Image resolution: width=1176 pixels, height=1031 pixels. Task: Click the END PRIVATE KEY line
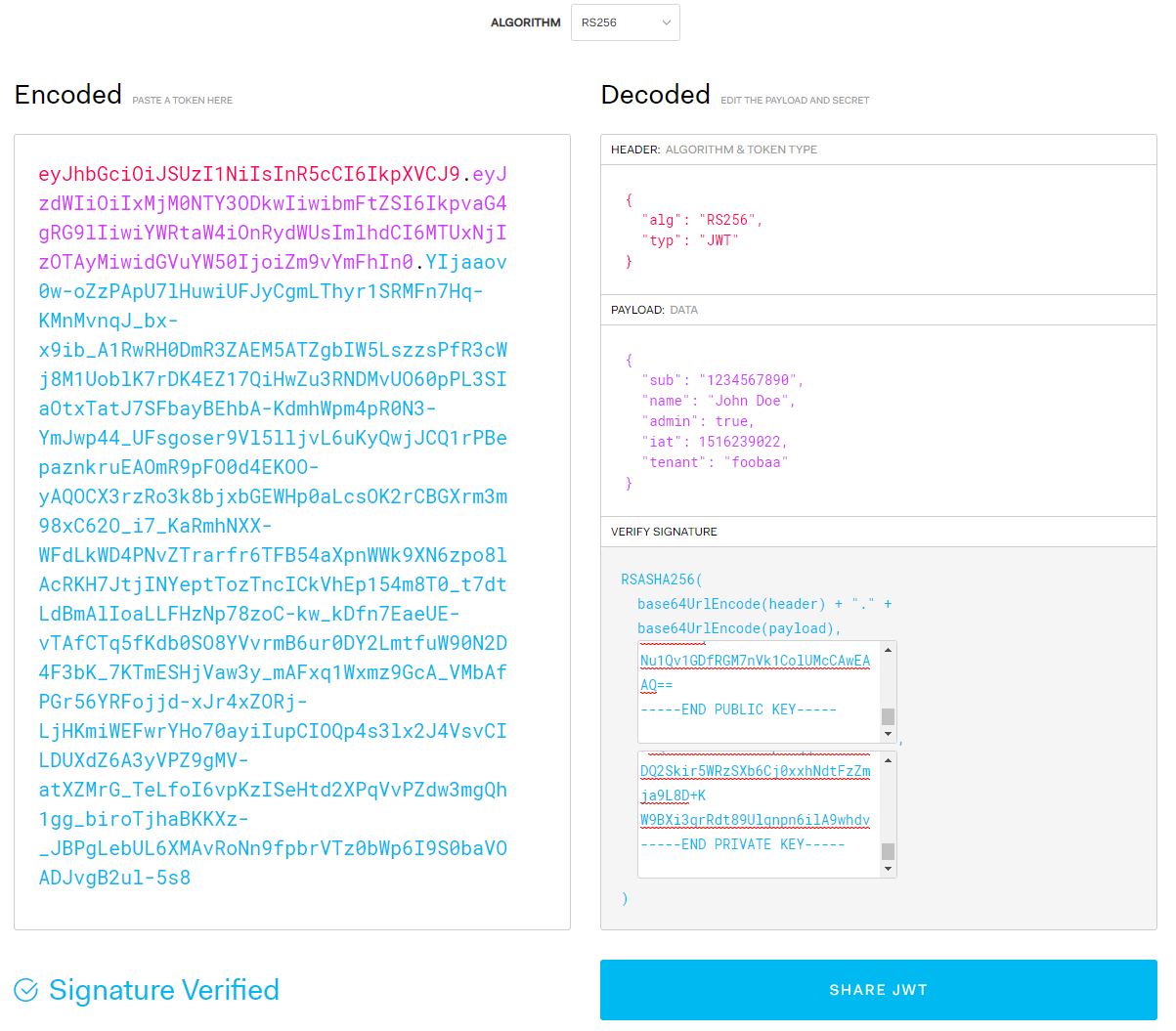coord(742,844)
